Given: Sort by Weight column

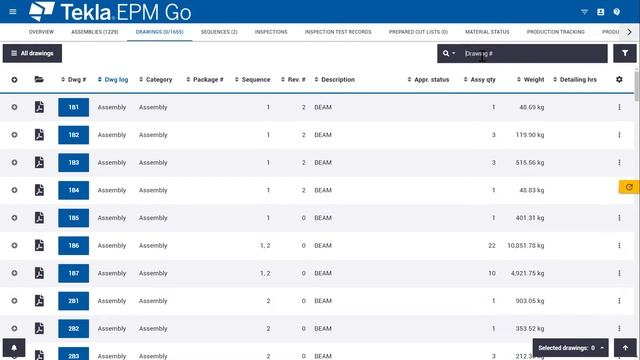Looking at the screenshot, I should point(531,80).
